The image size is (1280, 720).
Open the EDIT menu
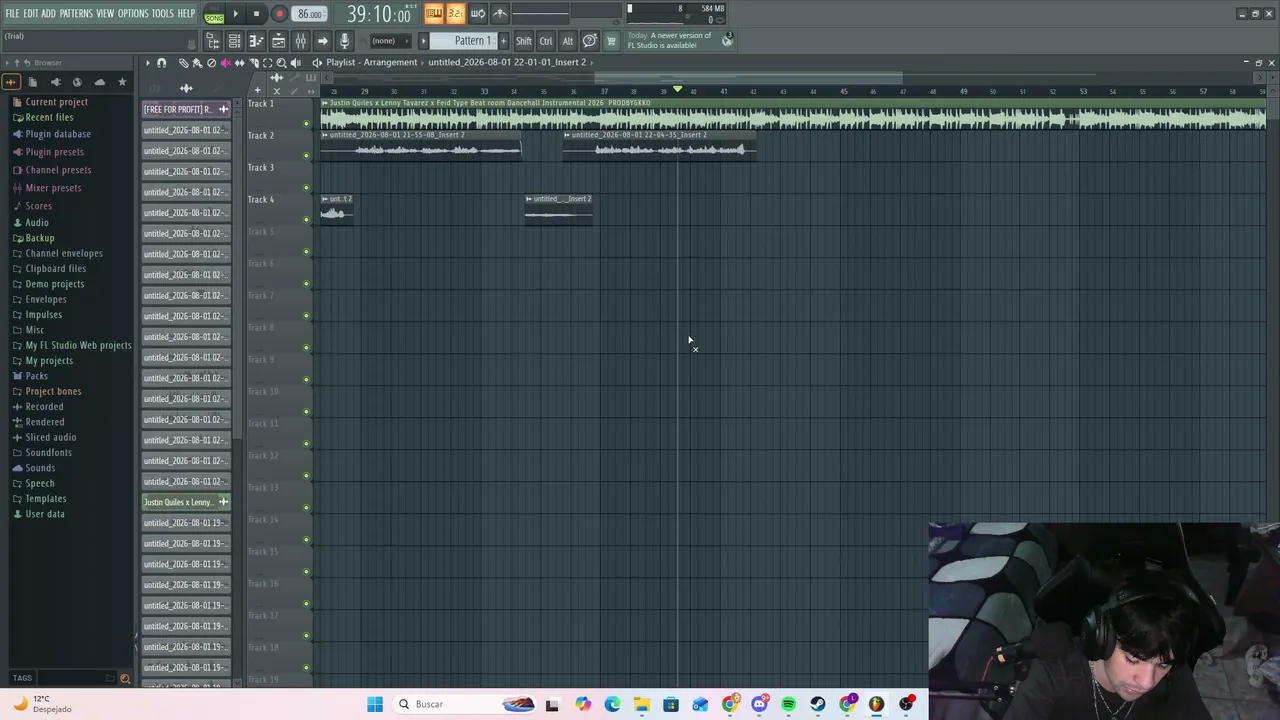(x=30, y=13)
